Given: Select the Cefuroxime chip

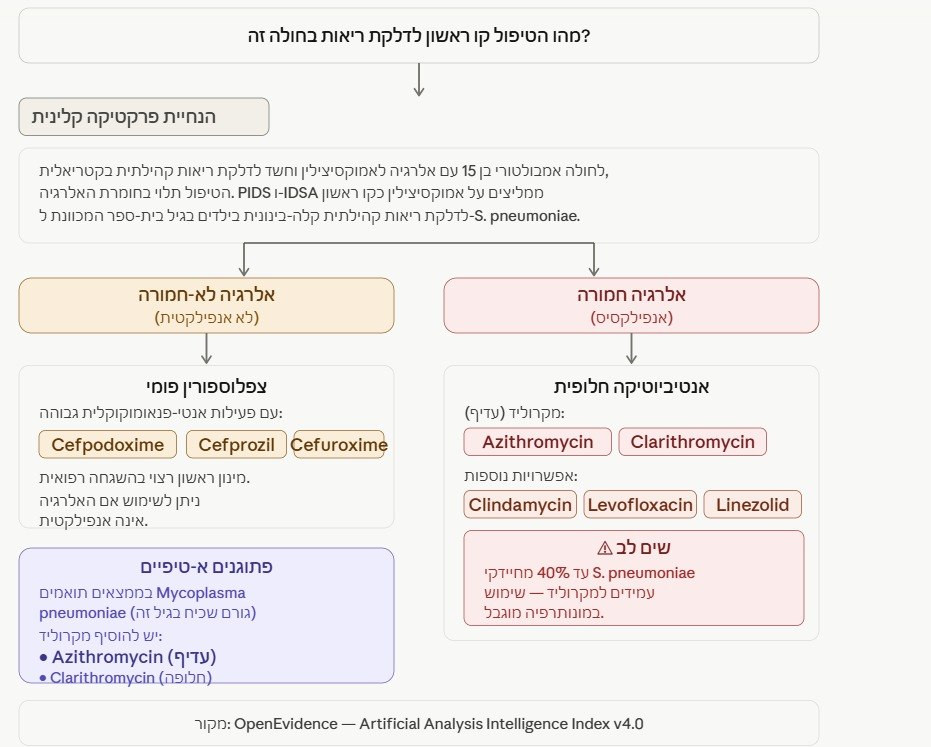Looking at the screenshot, I should [x=339, y=445].
